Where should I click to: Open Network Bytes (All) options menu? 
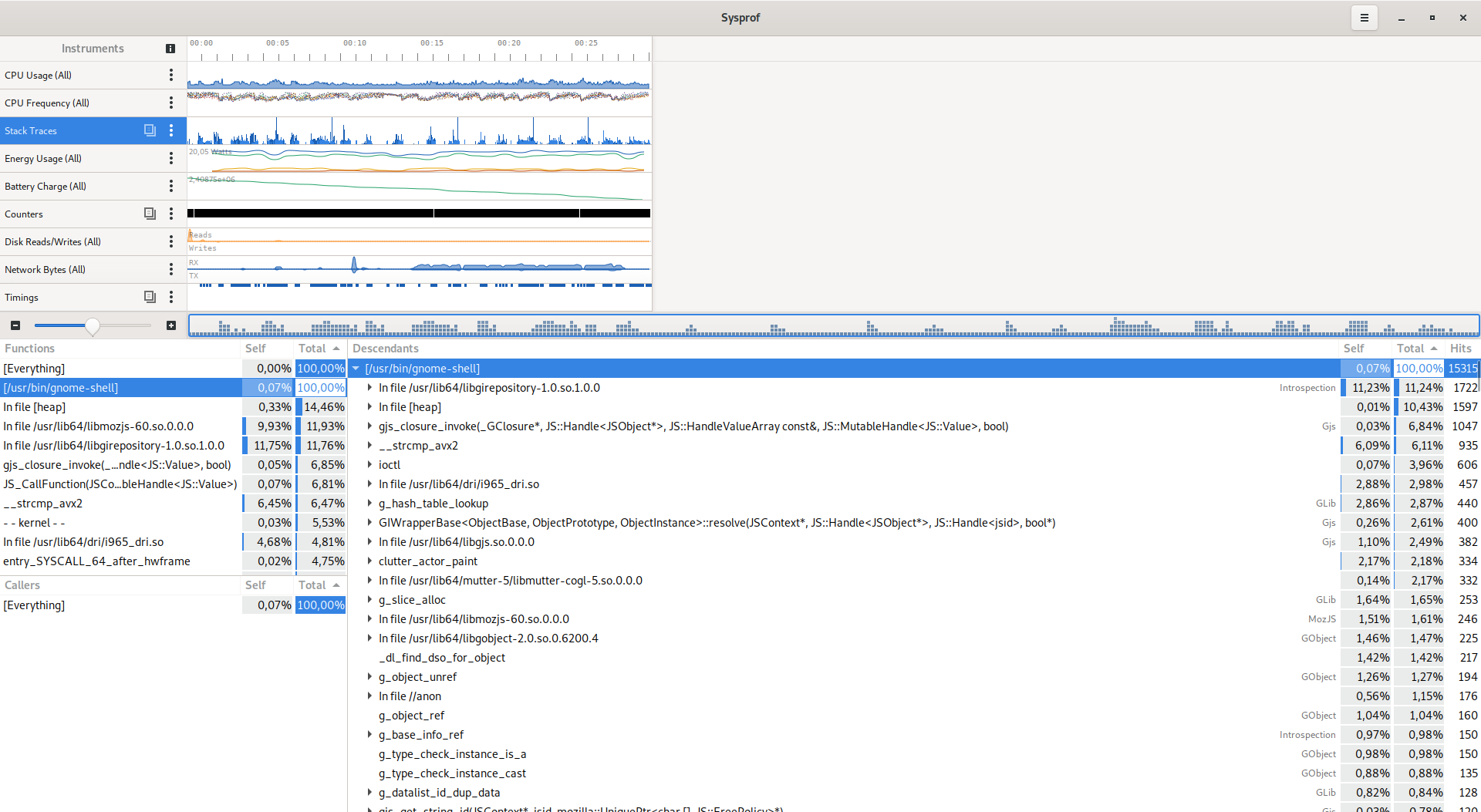pyautogui.click(x=171, y=269)
